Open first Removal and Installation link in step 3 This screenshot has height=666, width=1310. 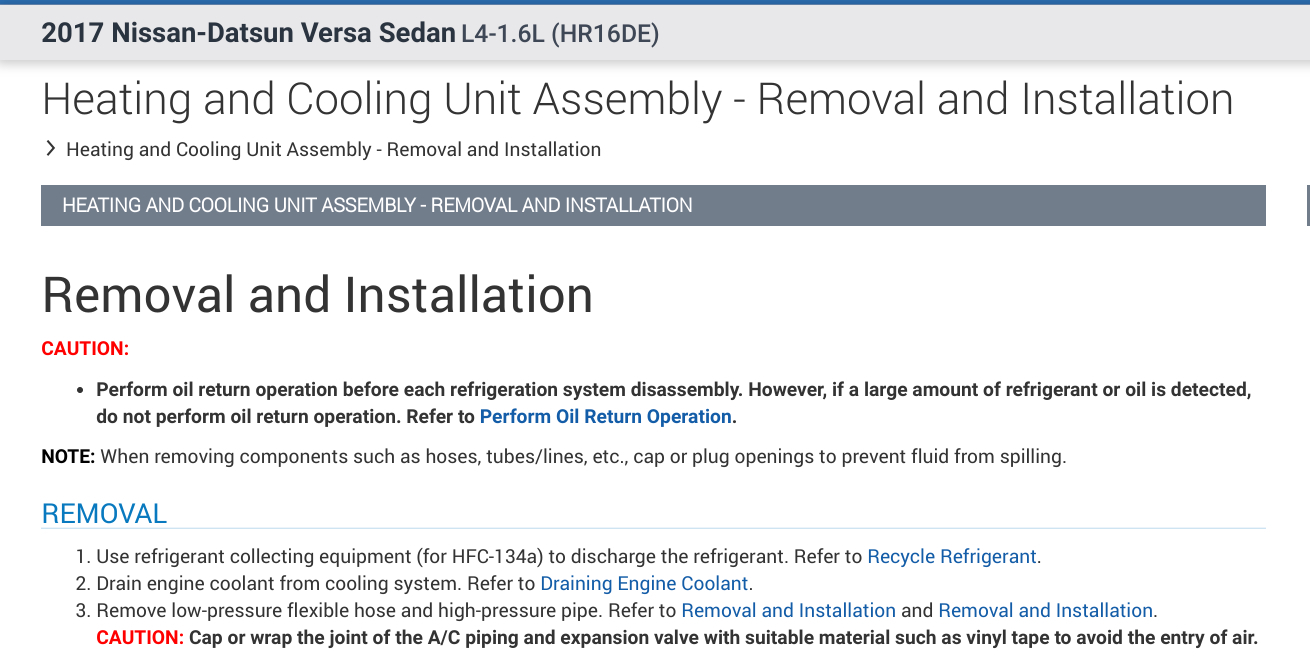coord(788,611)
